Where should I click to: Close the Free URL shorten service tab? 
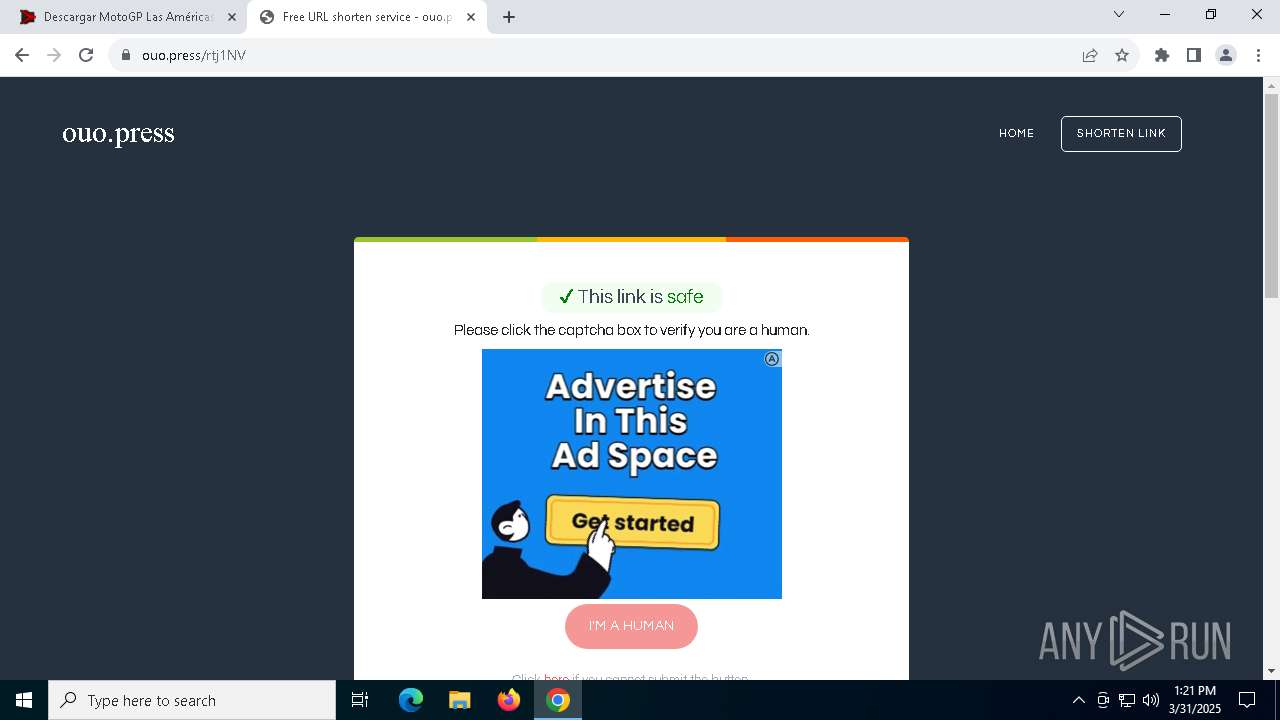tap(471, 17)
